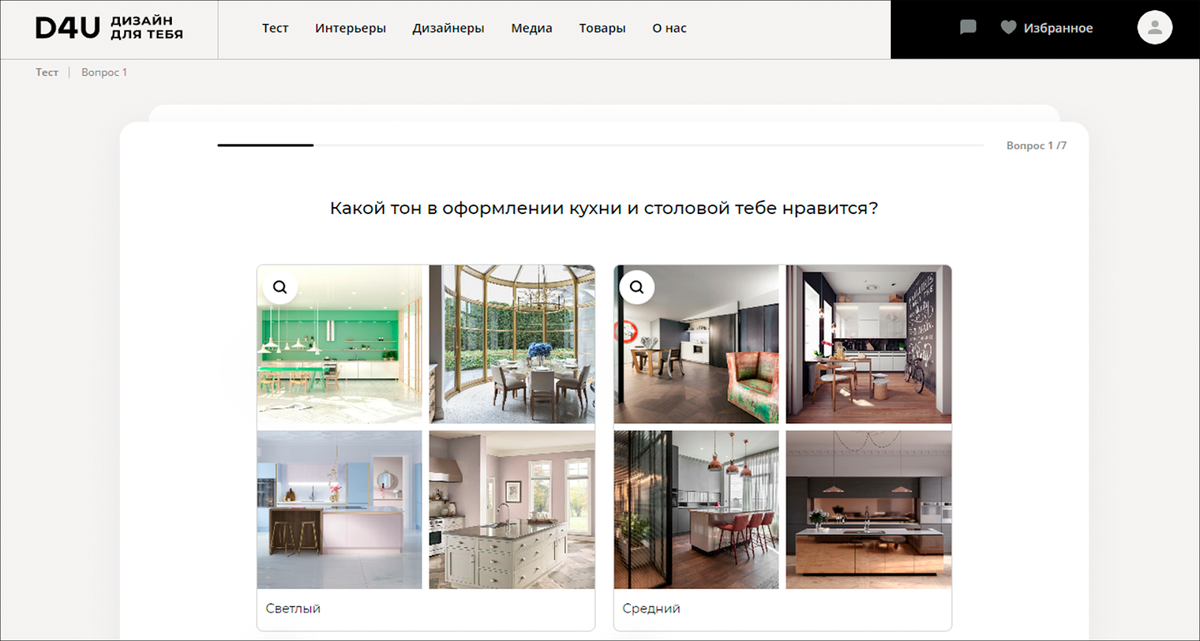Screen dimensions: 1200x641
Task: Click the heart favorites icon
Action: (1008, 28)
